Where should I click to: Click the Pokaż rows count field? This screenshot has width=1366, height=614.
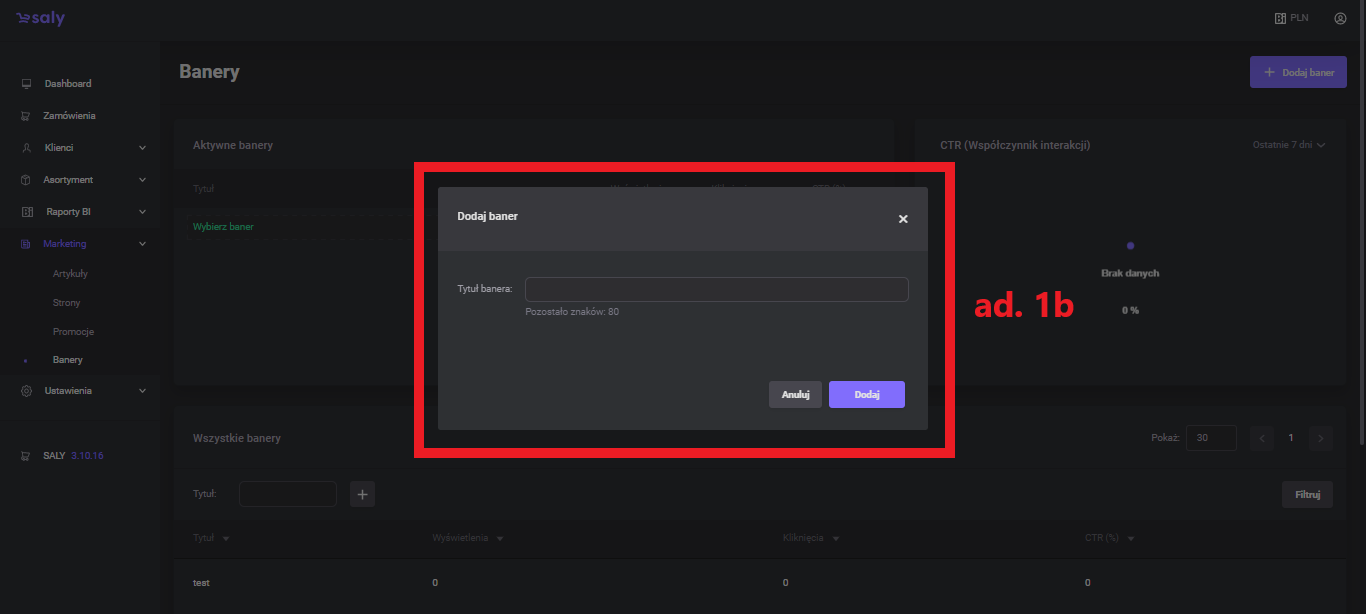(x=1210, y=438)
